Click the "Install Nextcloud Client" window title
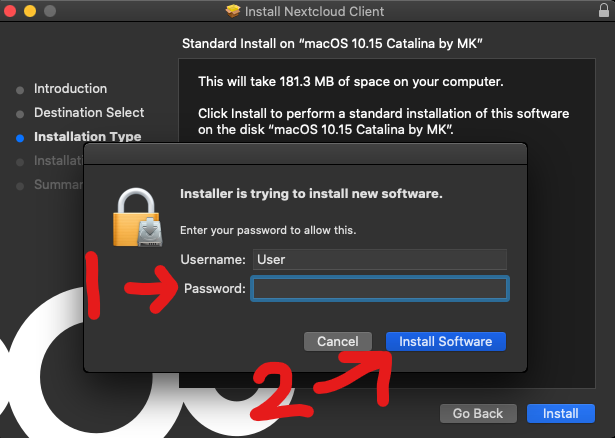The width and height of the screenshot is (615, 438). (x=316, y=12)
